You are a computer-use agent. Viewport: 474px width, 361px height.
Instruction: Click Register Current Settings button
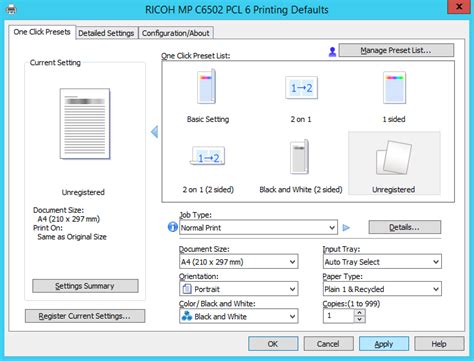coord(85,316)
